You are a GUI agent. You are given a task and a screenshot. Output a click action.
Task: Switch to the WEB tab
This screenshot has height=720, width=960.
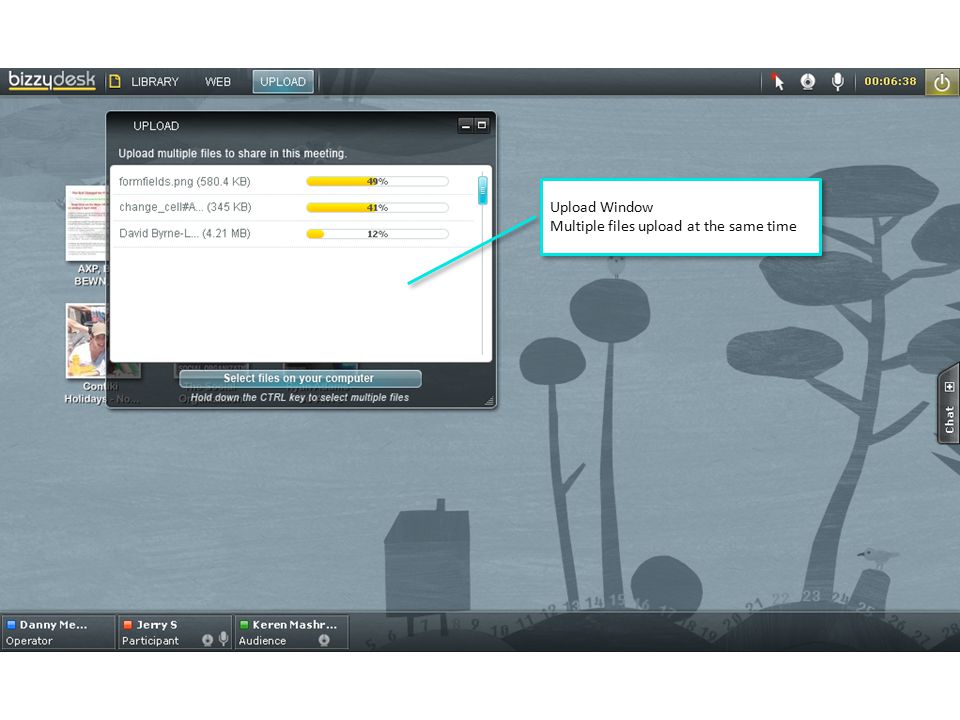217,81
